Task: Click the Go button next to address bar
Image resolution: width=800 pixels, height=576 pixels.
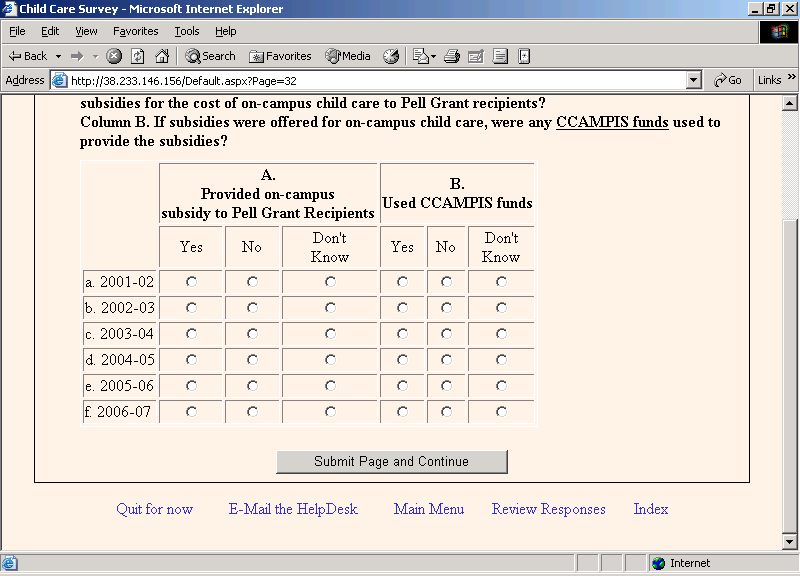Action: (728, 80)
